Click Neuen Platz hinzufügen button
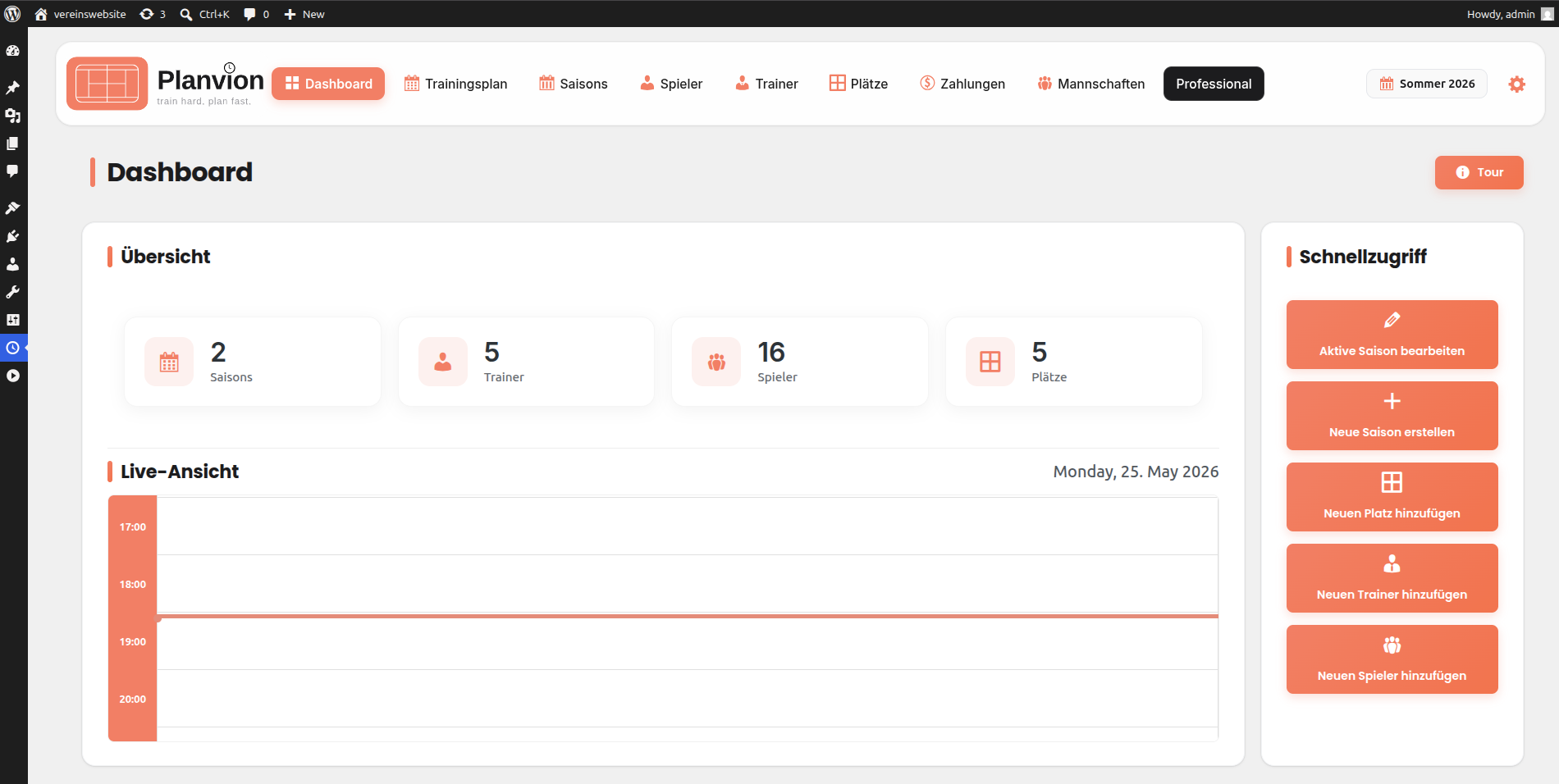The image size is (1559, 784). 1392,497
